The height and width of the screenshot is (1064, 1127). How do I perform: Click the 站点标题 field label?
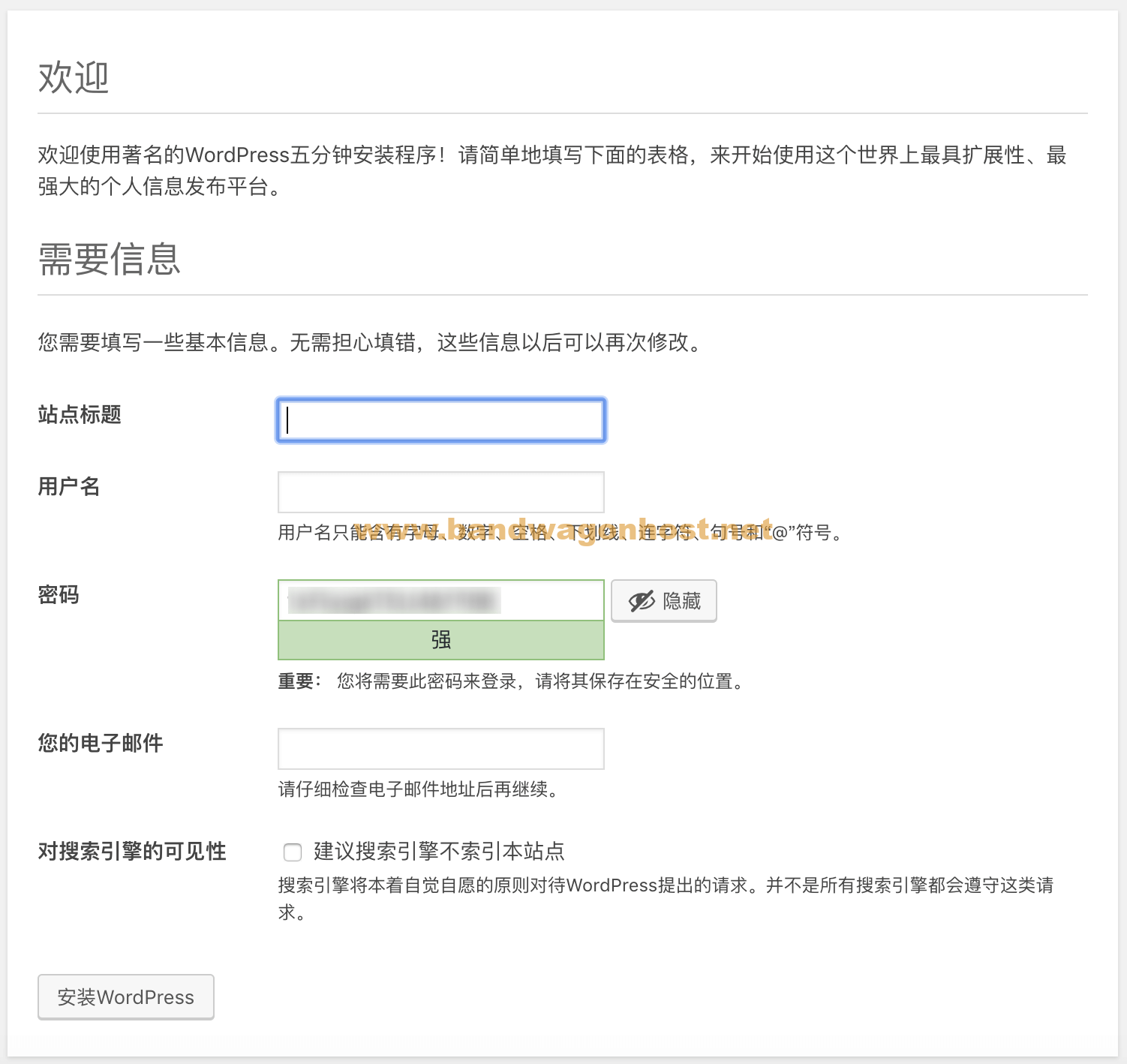80,414
